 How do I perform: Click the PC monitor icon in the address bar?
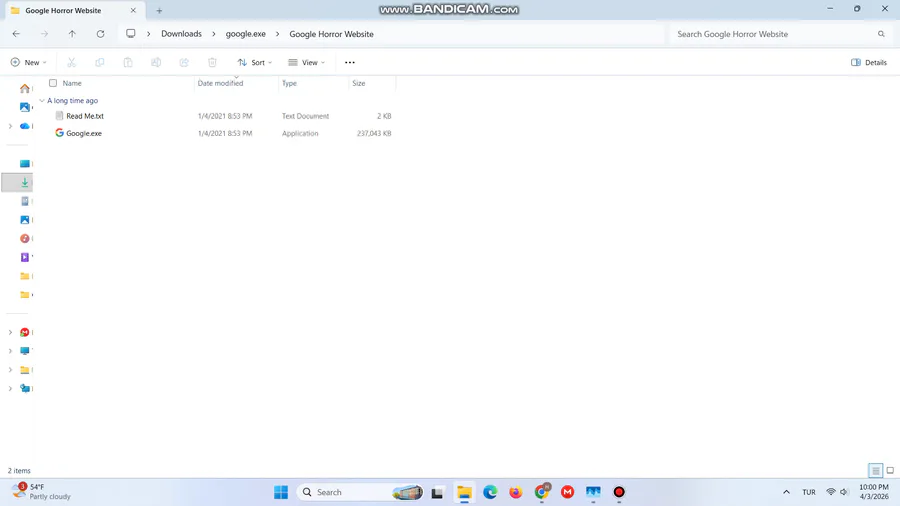[x=131, y=34]
